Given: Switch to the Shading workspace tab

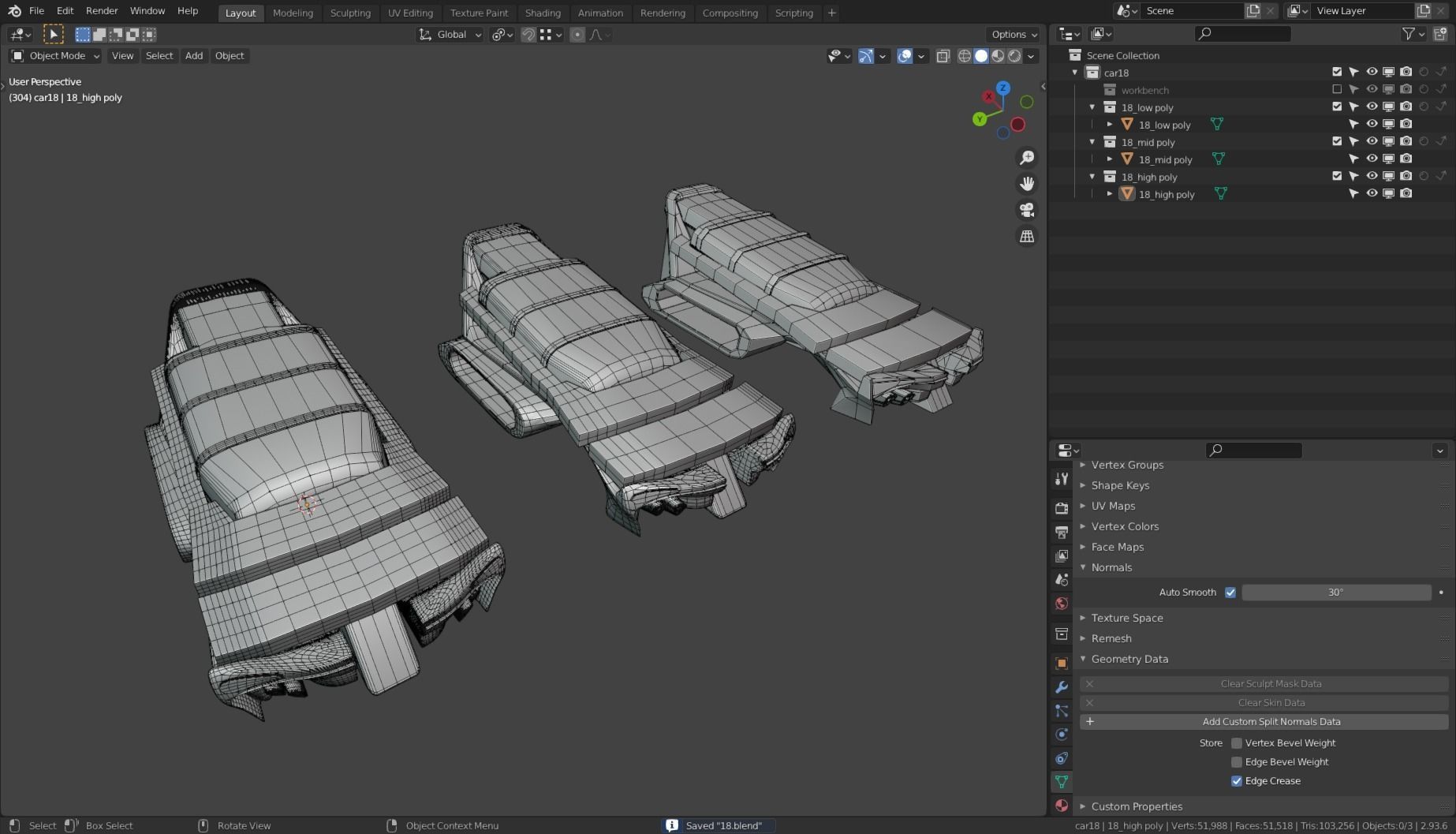Looking at the screenshot, I should (543, 13).
